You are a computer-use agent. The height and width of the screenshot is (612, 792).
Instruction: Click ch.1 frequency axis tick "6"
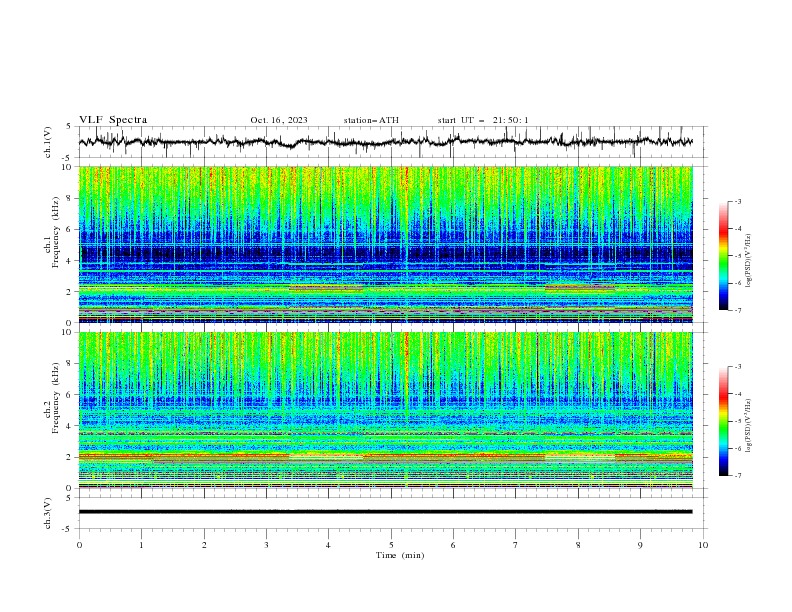click(x=70, y=229)
